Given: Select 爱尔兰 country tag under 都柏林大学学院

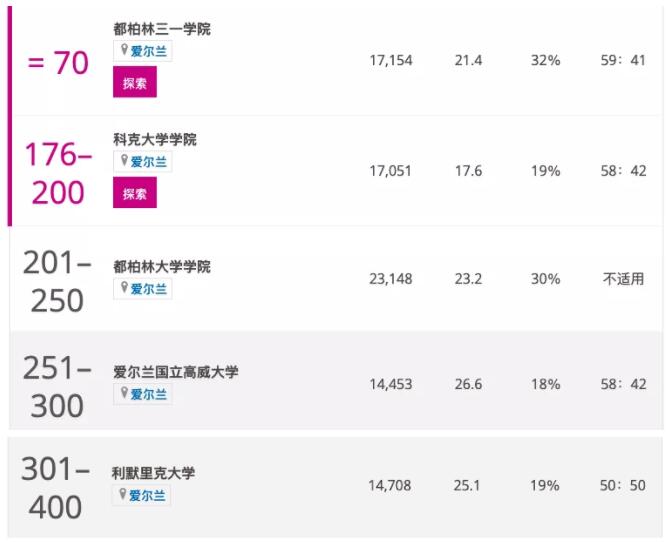Looking at the screenshot, I should click(149, 288).
